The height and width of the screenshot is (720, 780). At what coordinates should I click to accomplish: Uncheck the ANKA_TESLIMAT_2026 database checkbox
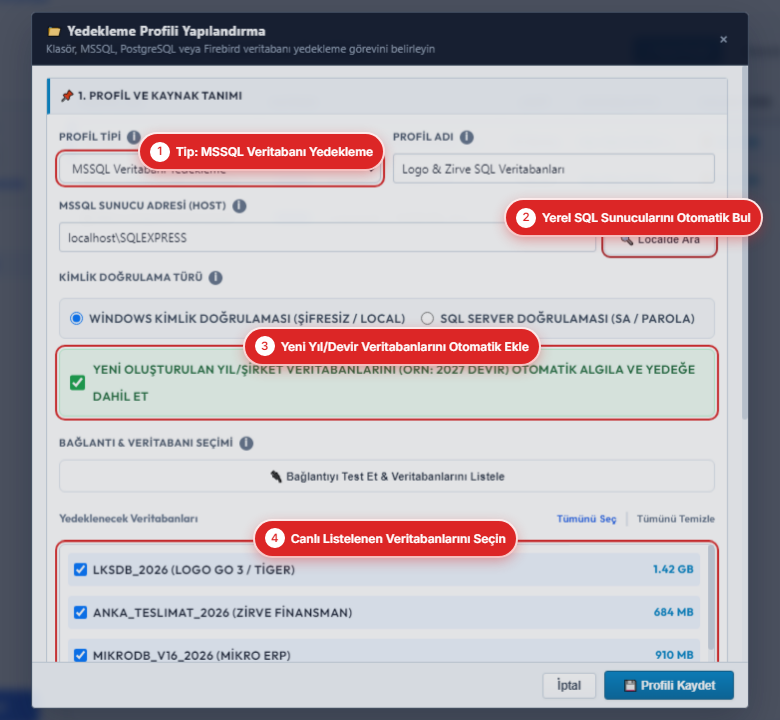81,612
